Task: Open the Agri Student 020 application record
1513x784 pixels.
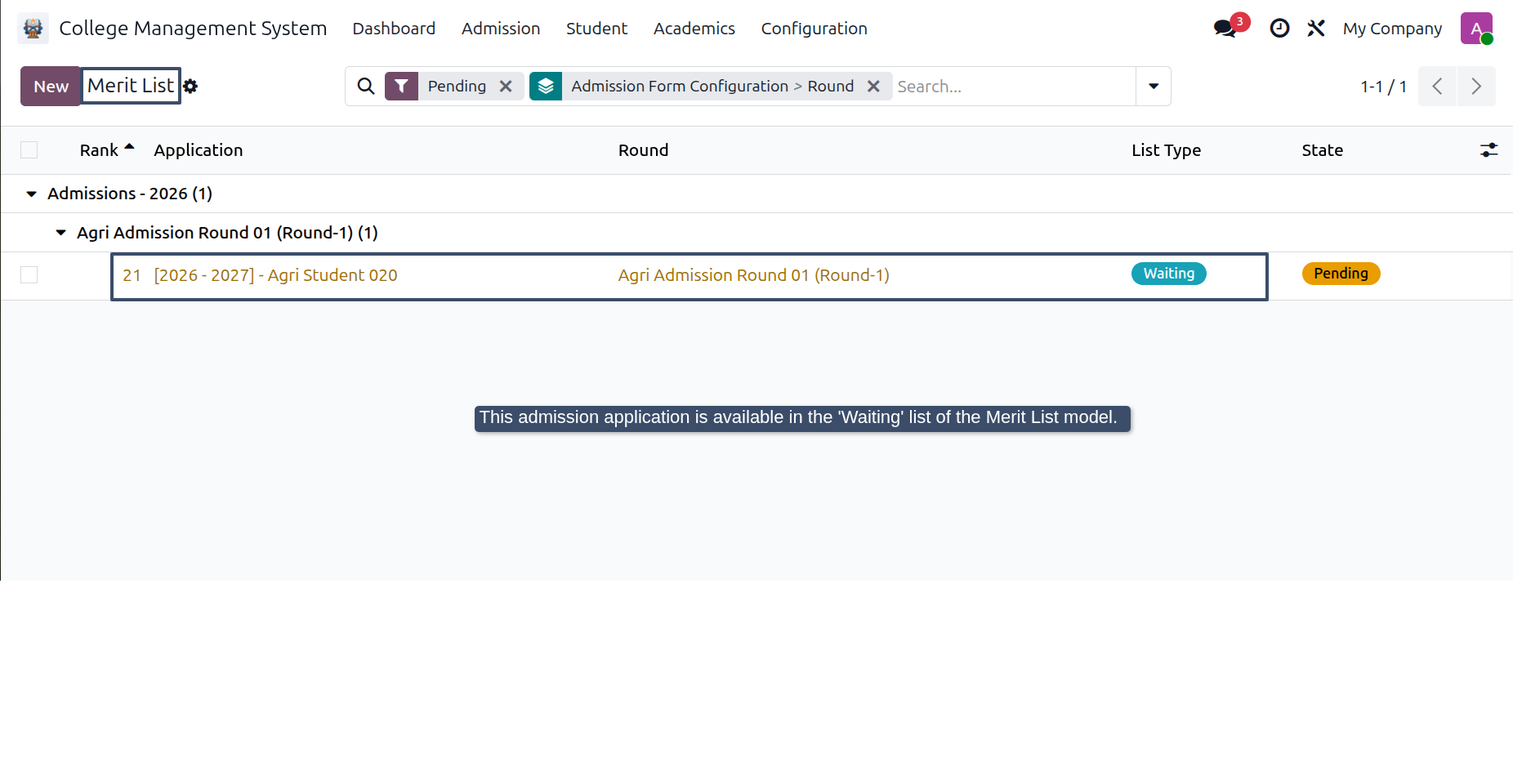Action: coord(275,275)
